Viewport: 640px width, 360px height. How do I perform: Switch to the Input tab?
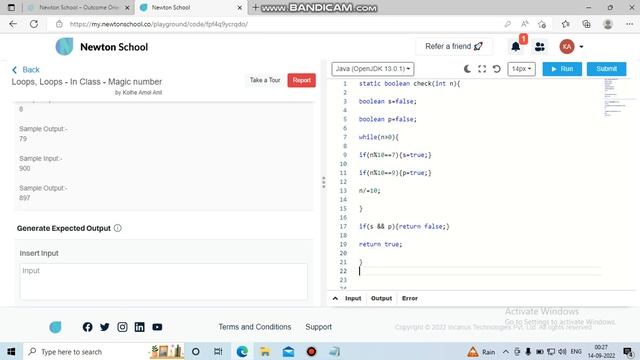tap(353, 298)
